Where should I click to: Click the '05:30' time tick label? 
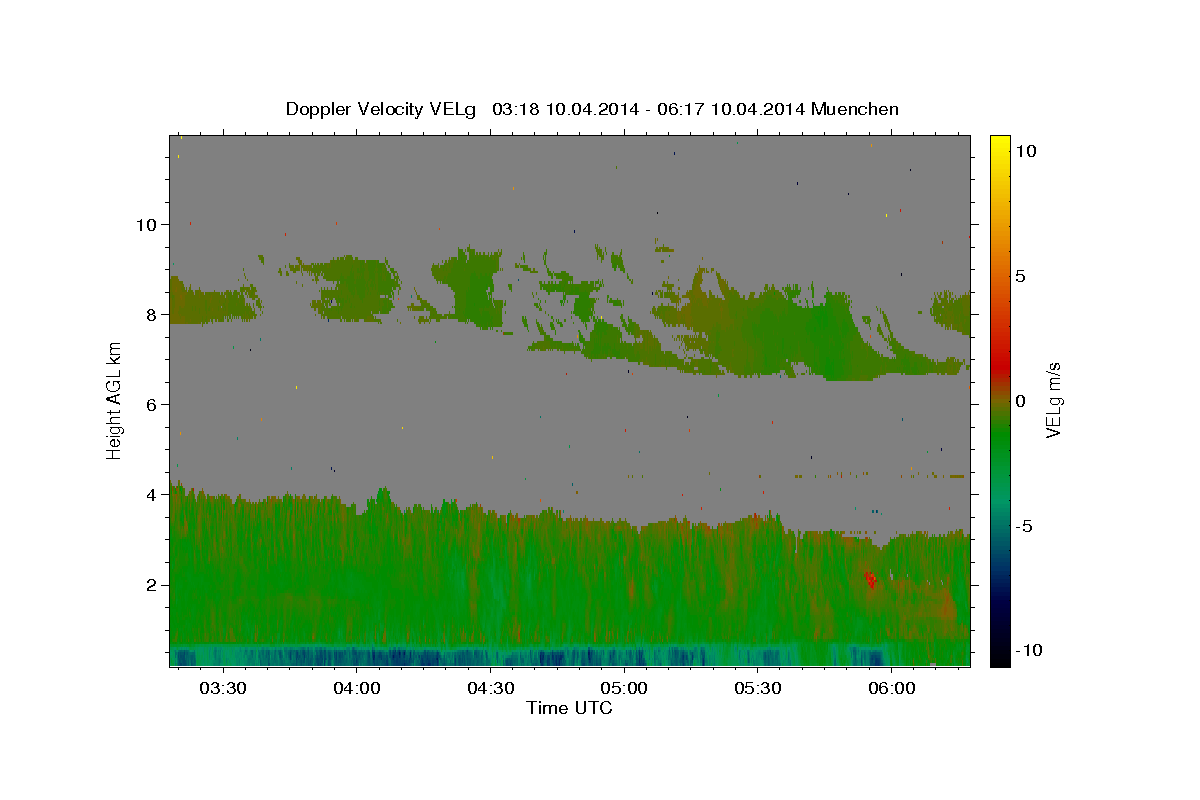[758, 689]
